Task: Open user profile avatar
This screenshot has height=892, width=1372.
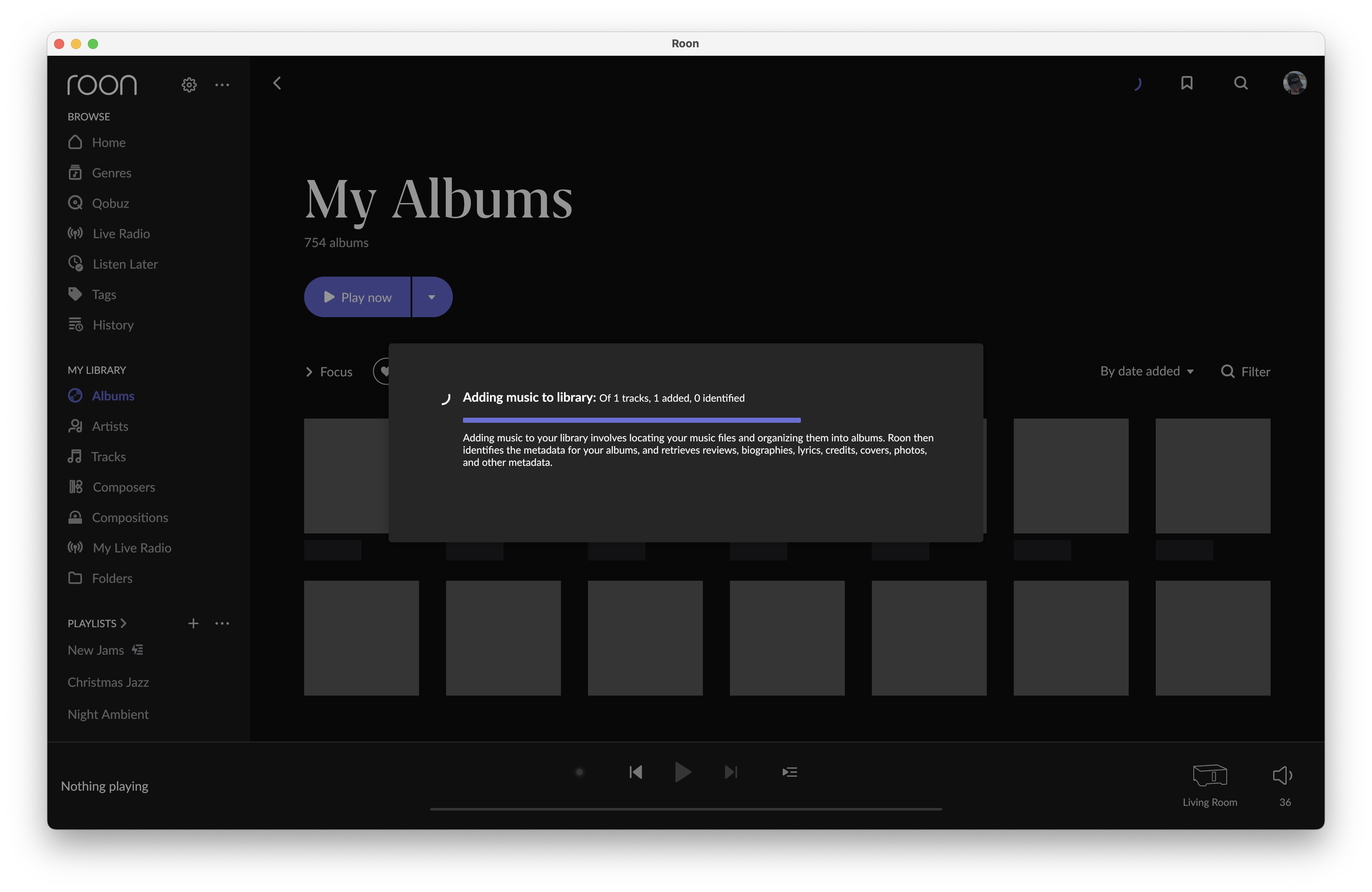Action: pos(1295,83)
